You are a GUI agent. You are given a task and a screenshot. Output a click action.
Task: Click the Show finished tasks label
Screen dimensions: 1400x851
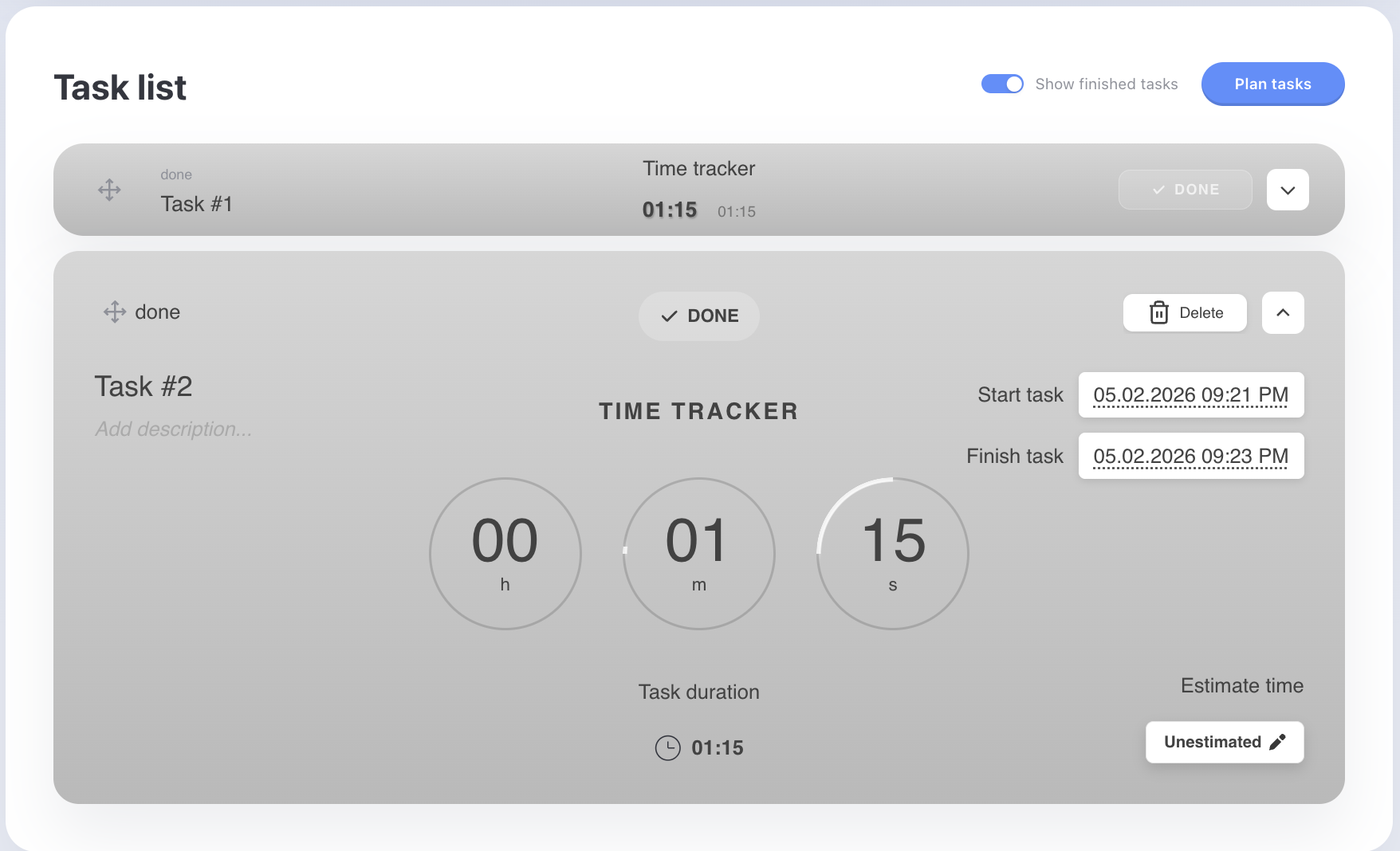click(1106, 84)
